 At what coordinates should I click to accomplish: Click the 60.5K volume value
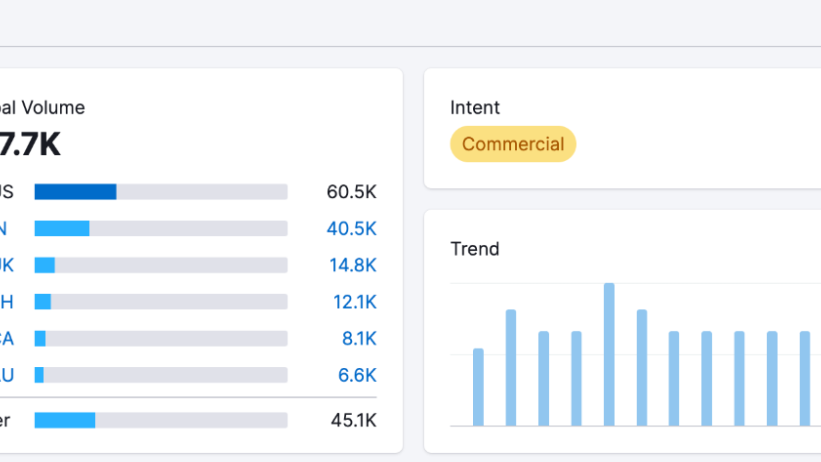pos(351,192)
